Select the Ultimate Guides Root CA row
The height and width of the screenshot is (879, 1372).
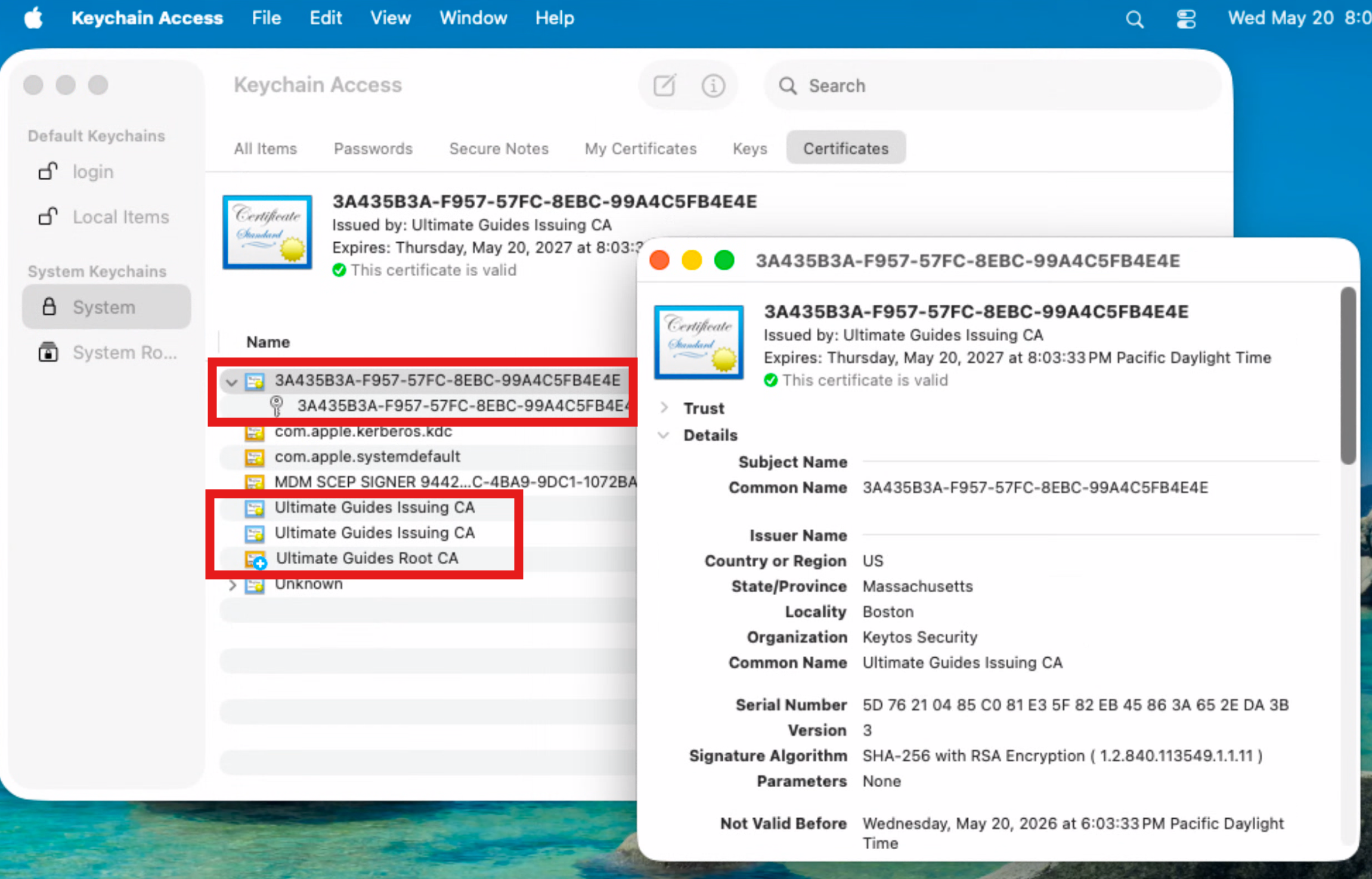coord(428,559)
